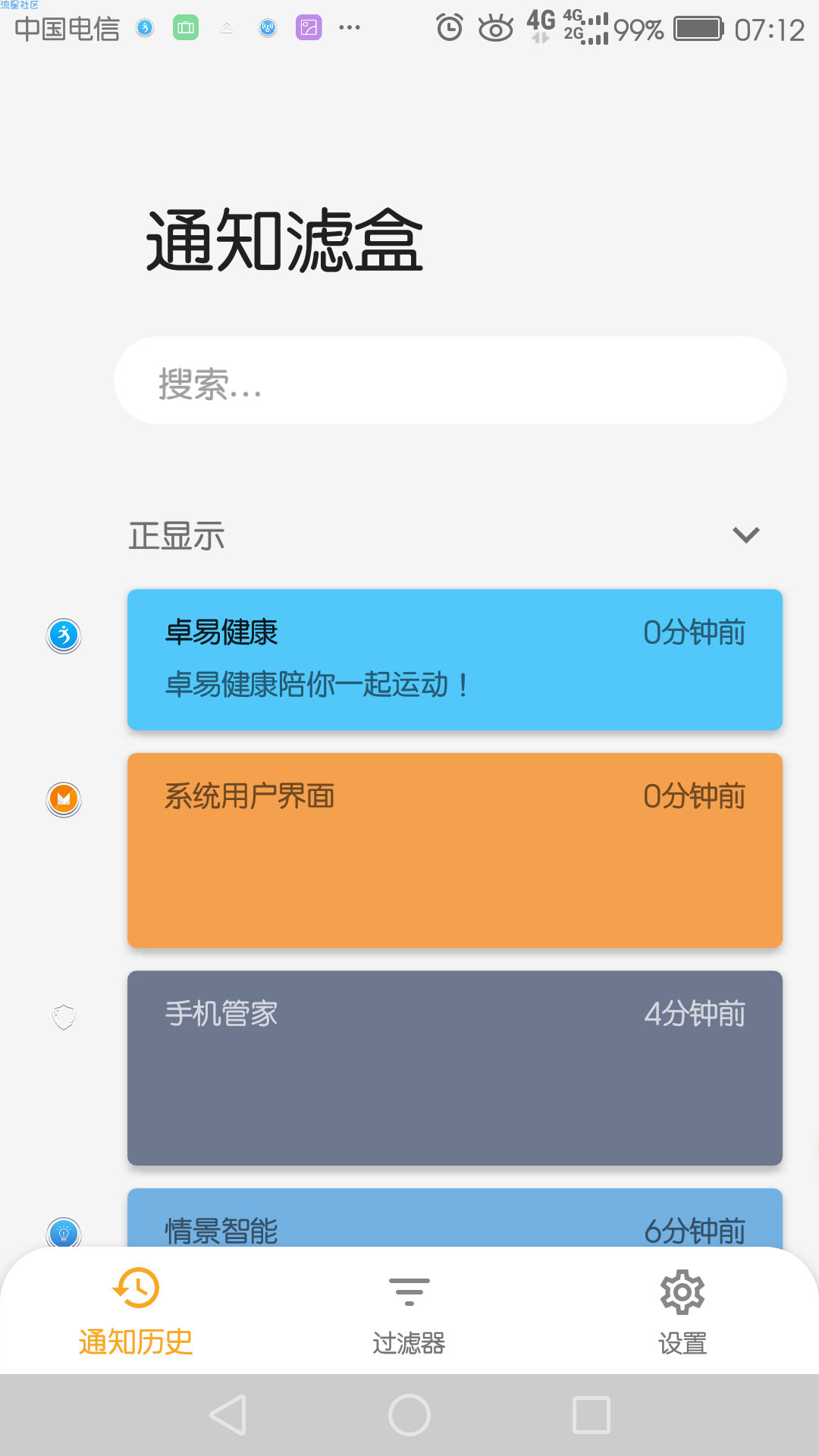The height and width of the screenshot is (1456, 819).
Task: Open the 卓易健康 notification card
Action: coord(455,660)
